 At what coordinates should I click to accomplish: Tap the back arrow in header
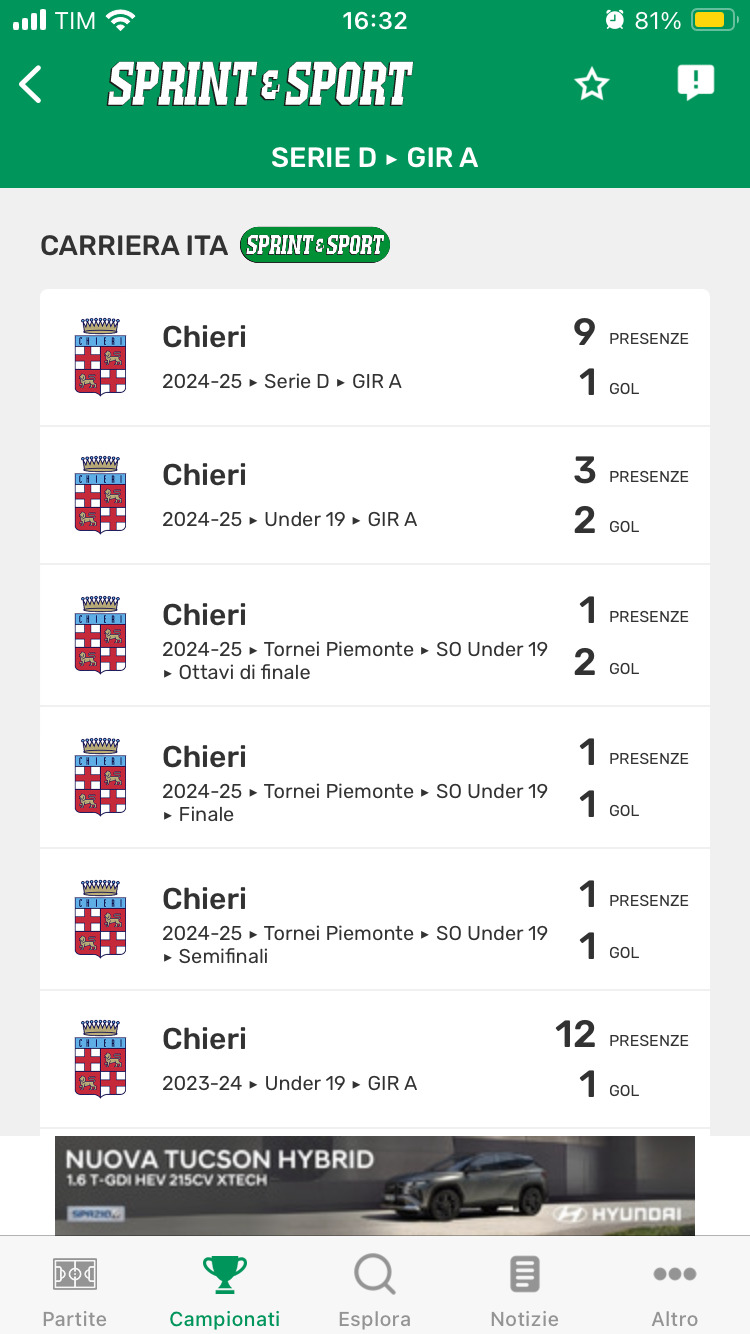pyautogui.click(x=31, y=85)
